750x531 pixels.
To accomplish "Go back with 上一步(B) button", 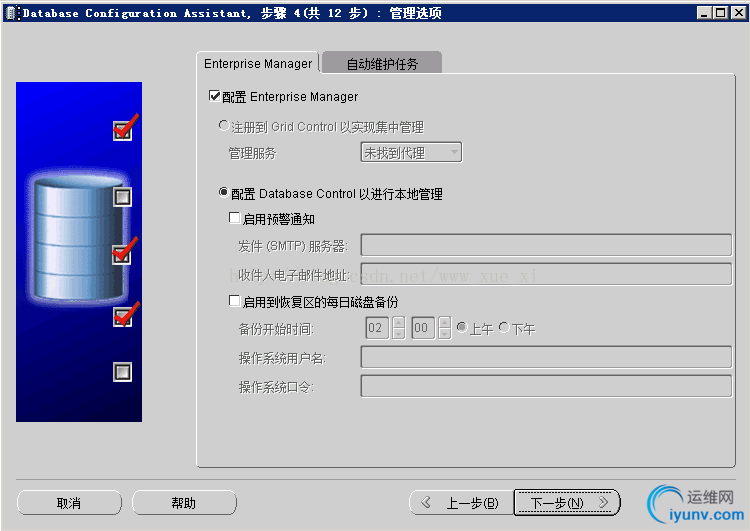I will click(x=461, y=503).
